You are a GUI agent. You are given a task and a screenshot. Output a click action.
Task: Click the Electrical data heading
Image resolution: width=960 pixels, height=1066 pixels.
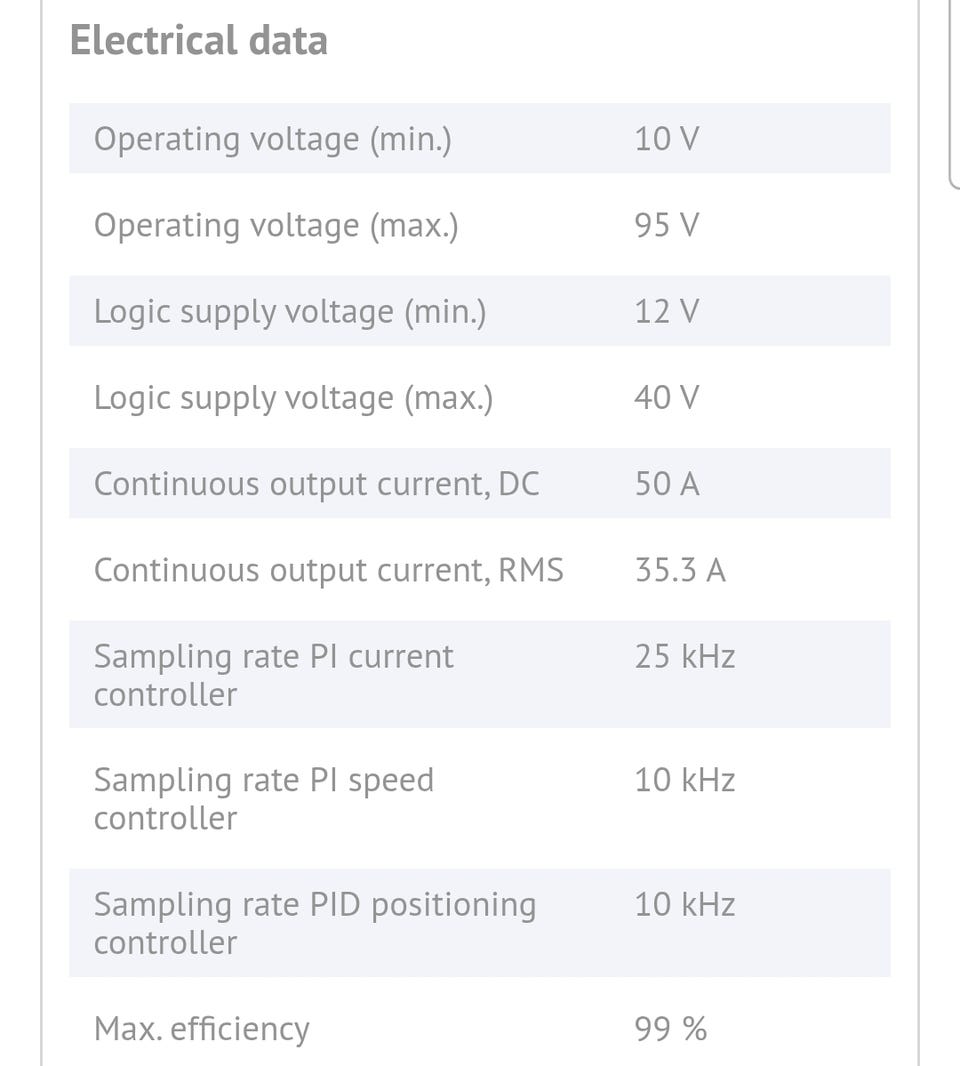(x=198, y=41)
